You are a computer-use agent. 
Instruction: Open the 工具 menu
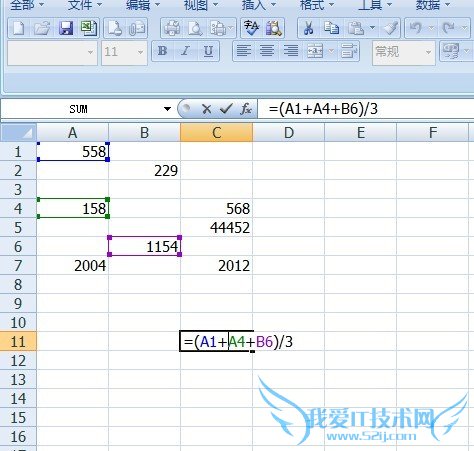point(375,5)
